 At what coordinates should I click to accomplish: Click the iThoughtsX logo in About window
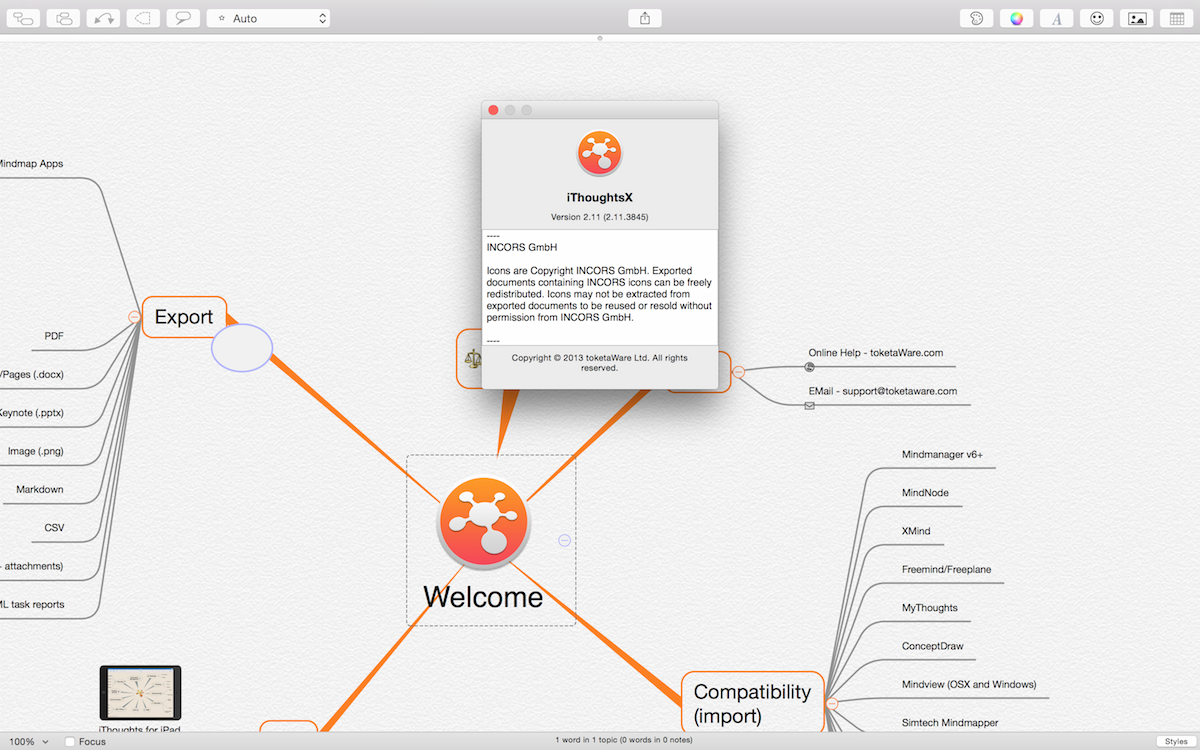[600, 154]
